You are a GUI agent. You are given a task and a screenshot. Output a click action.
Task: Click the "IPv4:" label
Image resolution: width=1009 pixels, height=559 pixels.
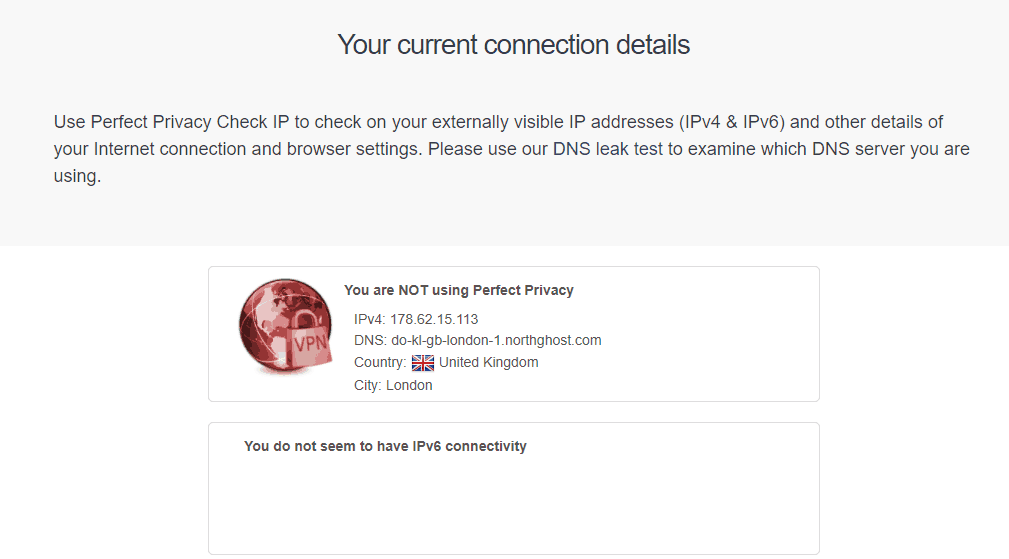(x=370, y=319)
